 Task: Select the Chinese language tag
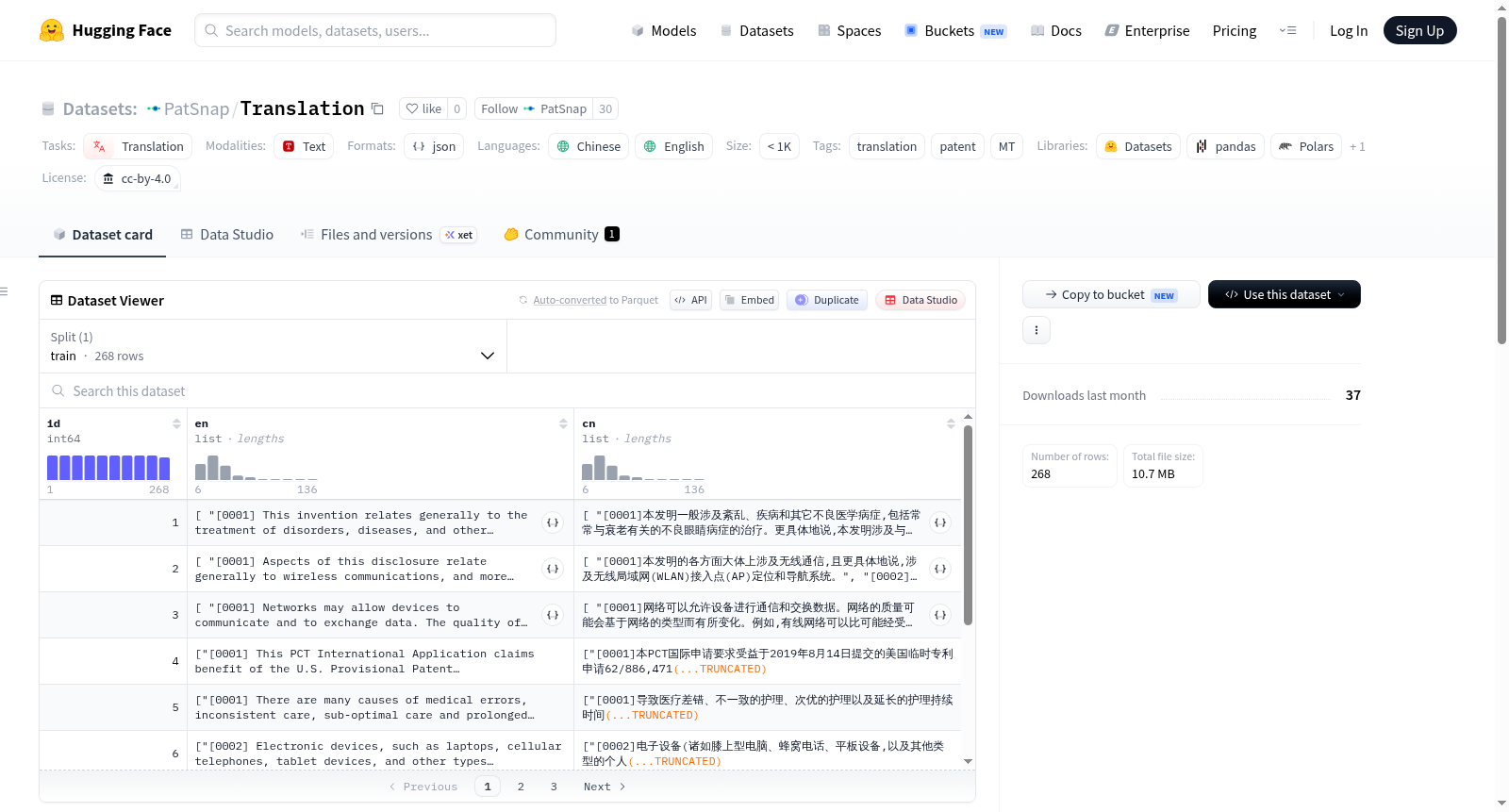(589, 146)
